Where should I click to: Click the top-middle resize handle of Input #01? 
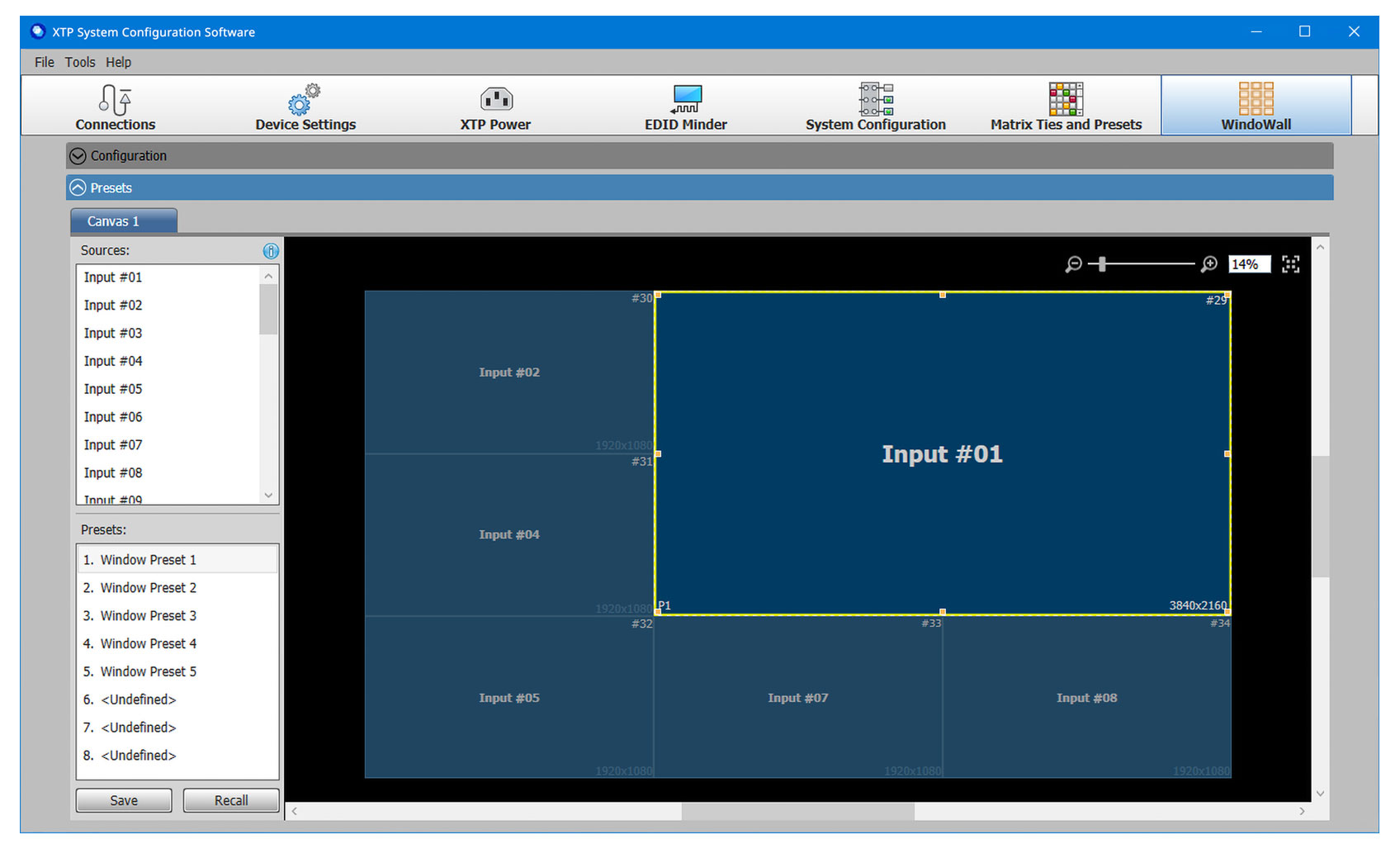point(943,294)
